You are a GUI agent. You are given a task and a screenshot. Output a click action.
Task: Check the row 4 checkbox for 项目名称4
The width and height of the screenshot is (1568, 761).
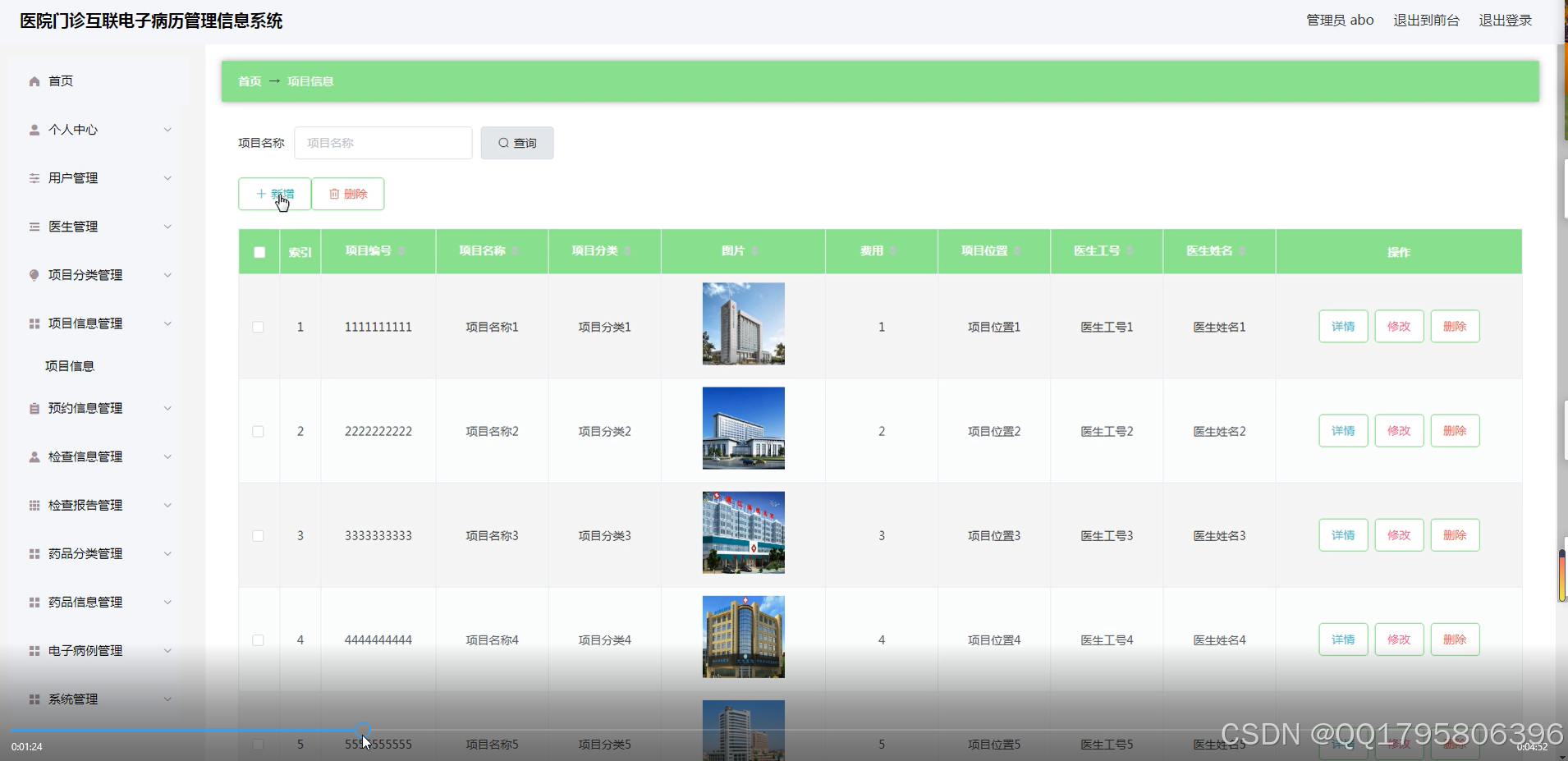click(258, 640)
